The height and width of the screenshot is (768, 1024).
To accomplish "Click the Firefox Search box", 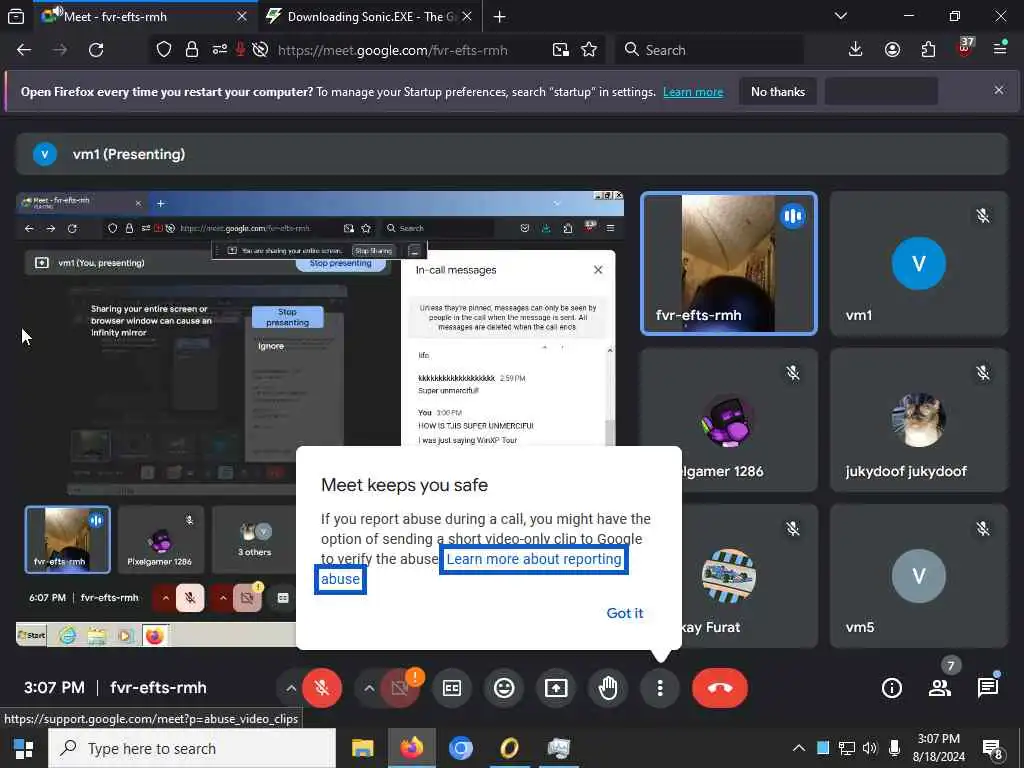I will [709, 50].
